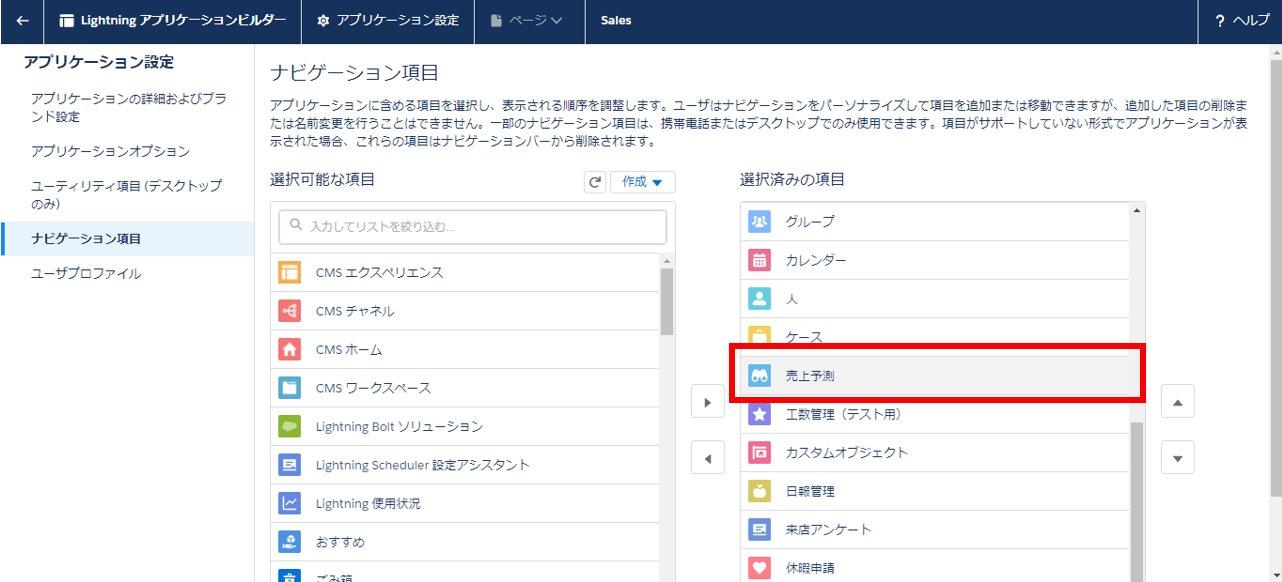Select Lightning Bolt ソリューション text row
The width and height of the screenshot is (1282, 582).
[x=399, y=426]
